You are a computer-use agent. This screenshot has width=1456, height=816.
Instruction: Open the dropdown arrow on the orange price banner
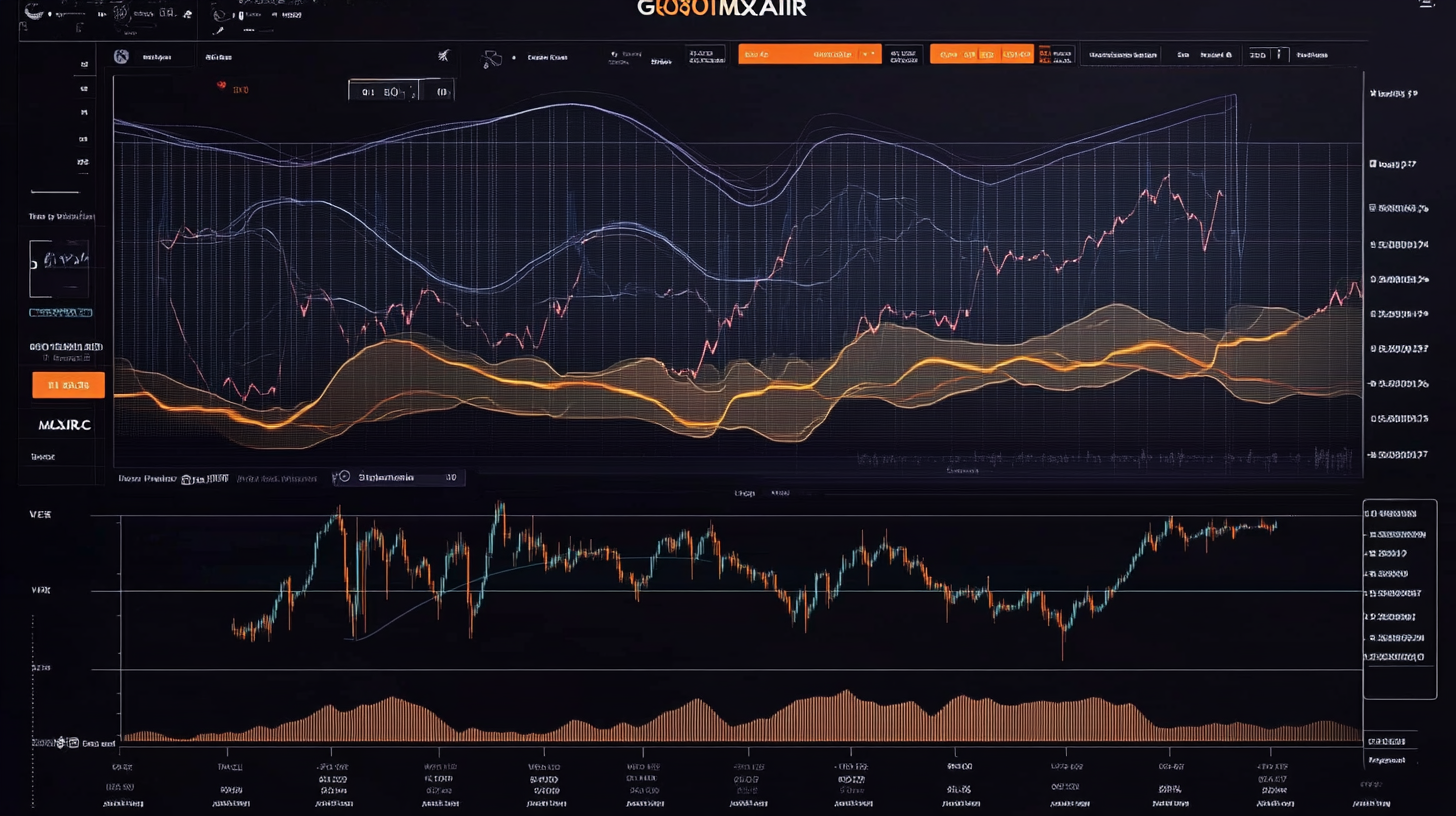864,54
